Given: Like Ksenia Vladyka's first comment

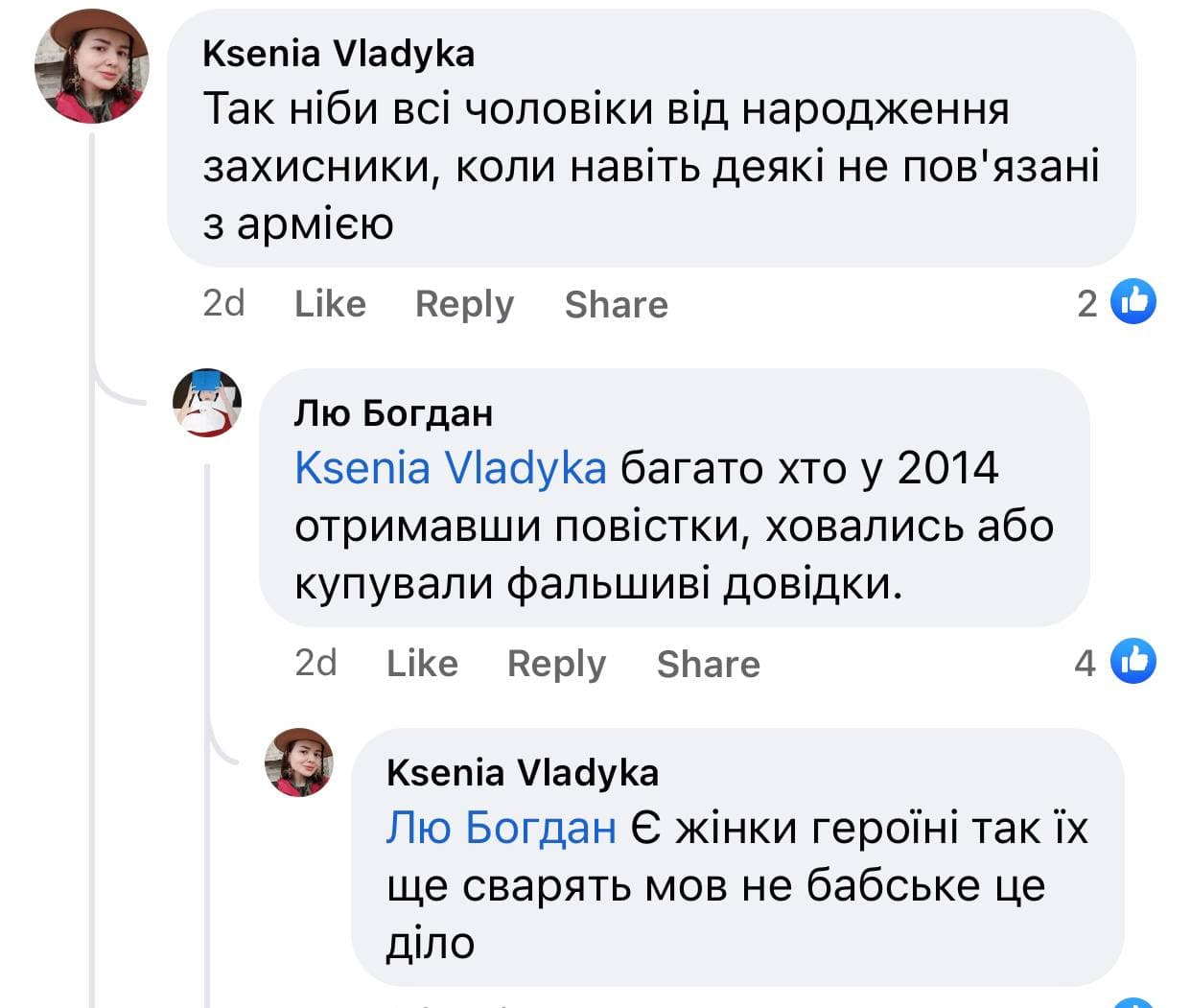Looking at the screenshot, I should (x=330, y=304).
